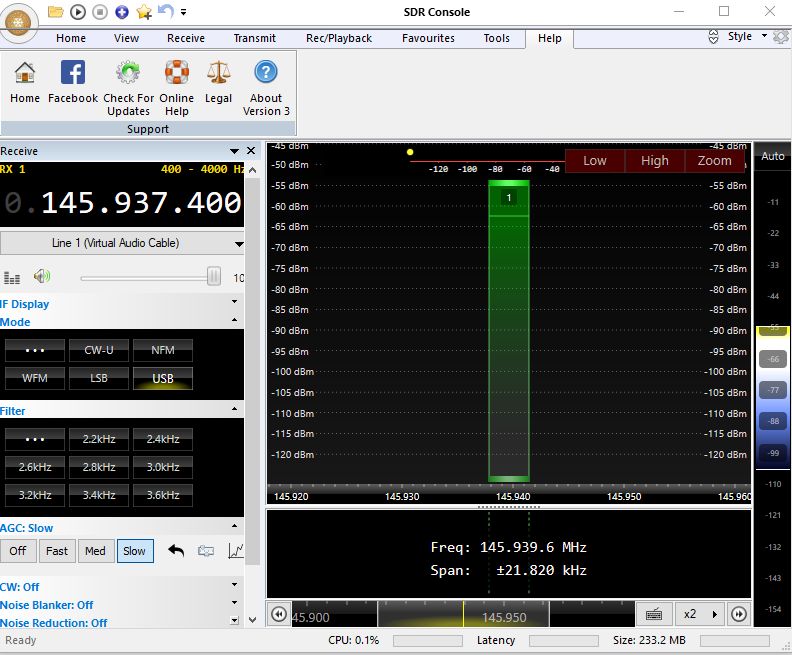Screen dimensions: 792x655
Task: Collapse the Mode section
Action: tap(234, 320)
